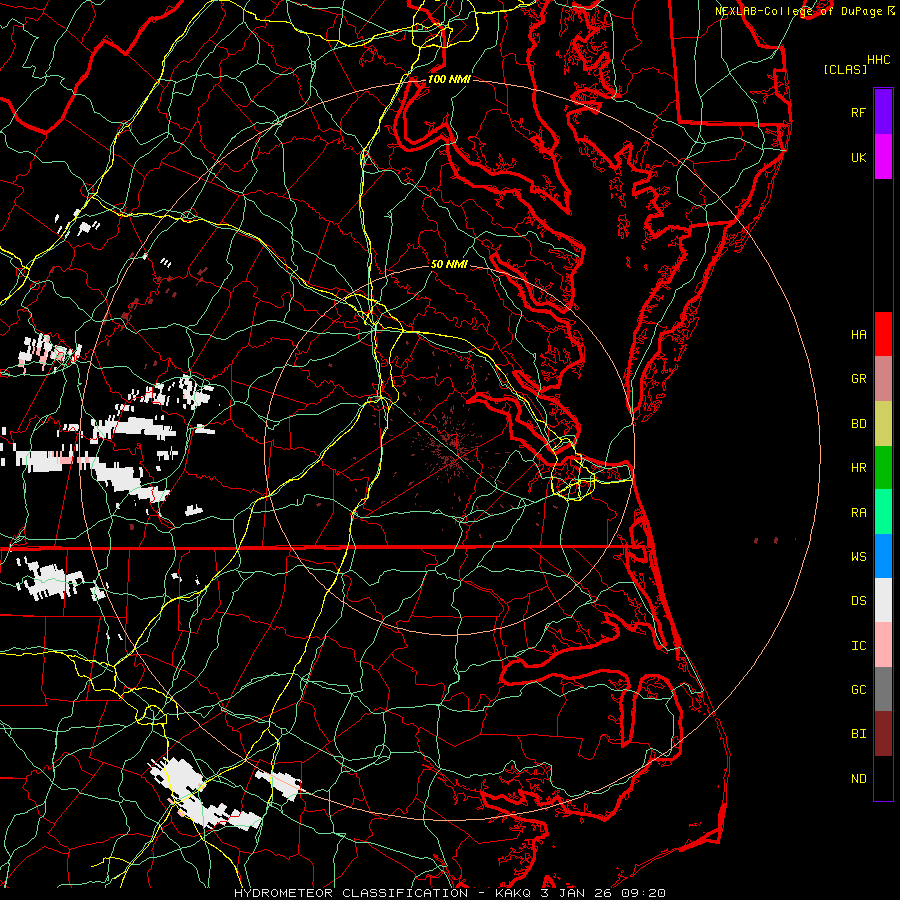Select the GR legend color block
The height and width of the screenshot is (900, 900).
coord(883,379)
